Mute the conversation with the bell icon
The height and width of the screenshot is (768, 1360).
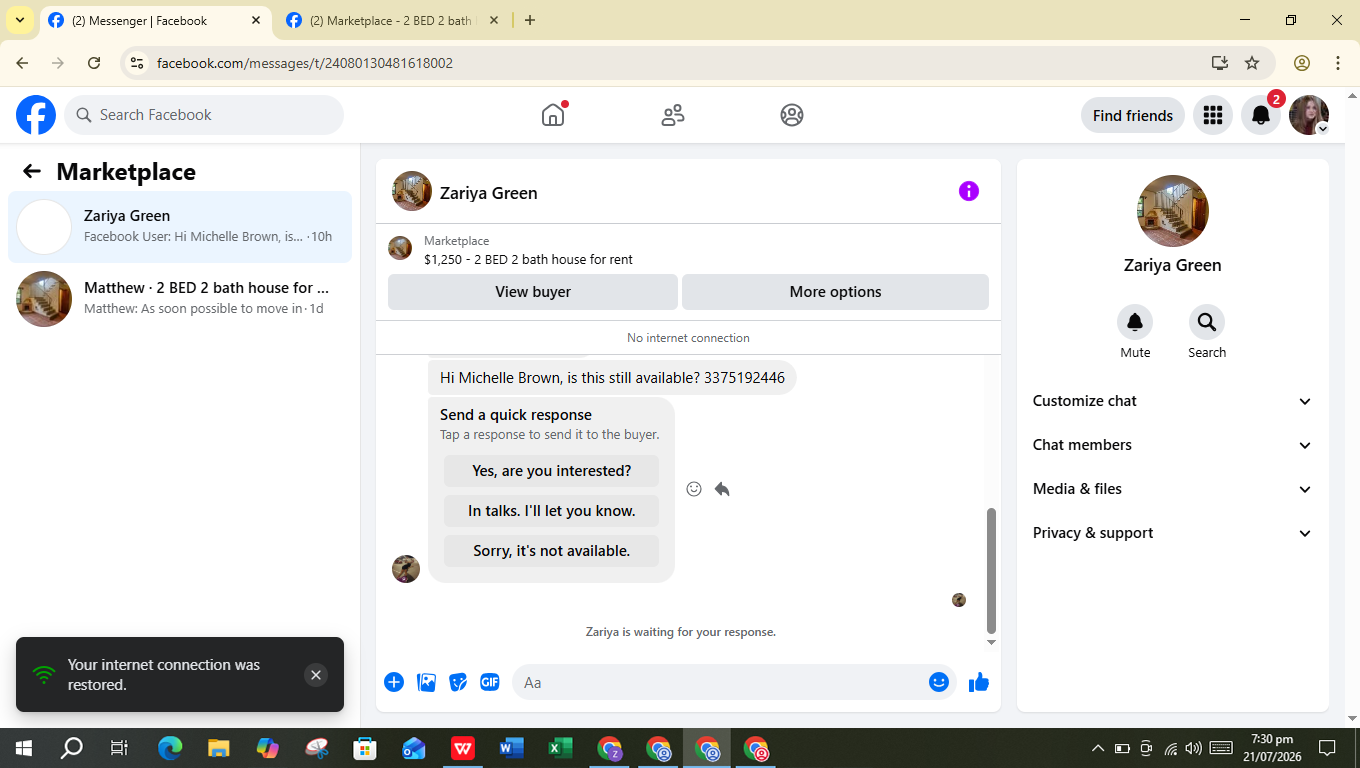1135,322
